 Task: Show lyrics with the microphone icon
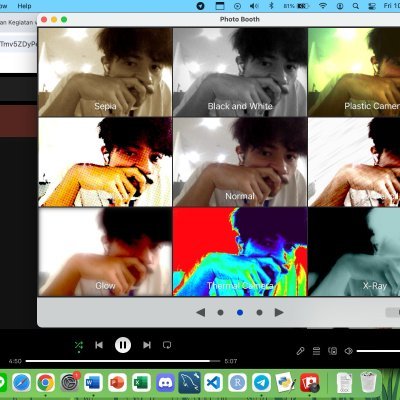[x=300, y=351]
